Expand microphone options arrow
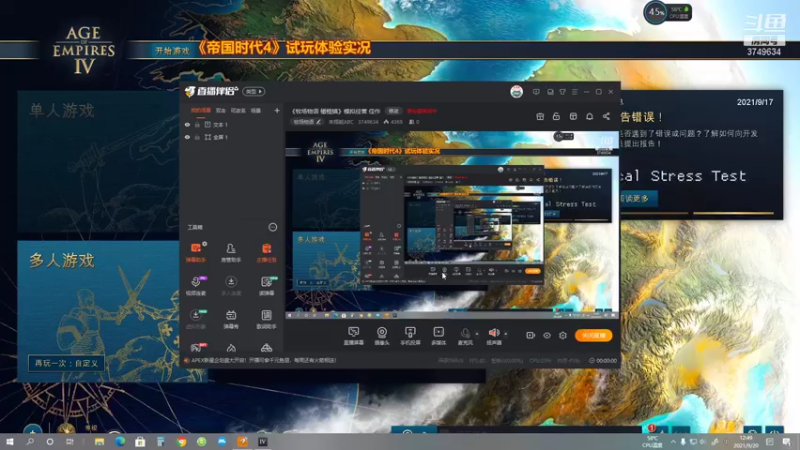Viewport: 800px width, 450px height. pyautogui.click(x=477, y=334)
